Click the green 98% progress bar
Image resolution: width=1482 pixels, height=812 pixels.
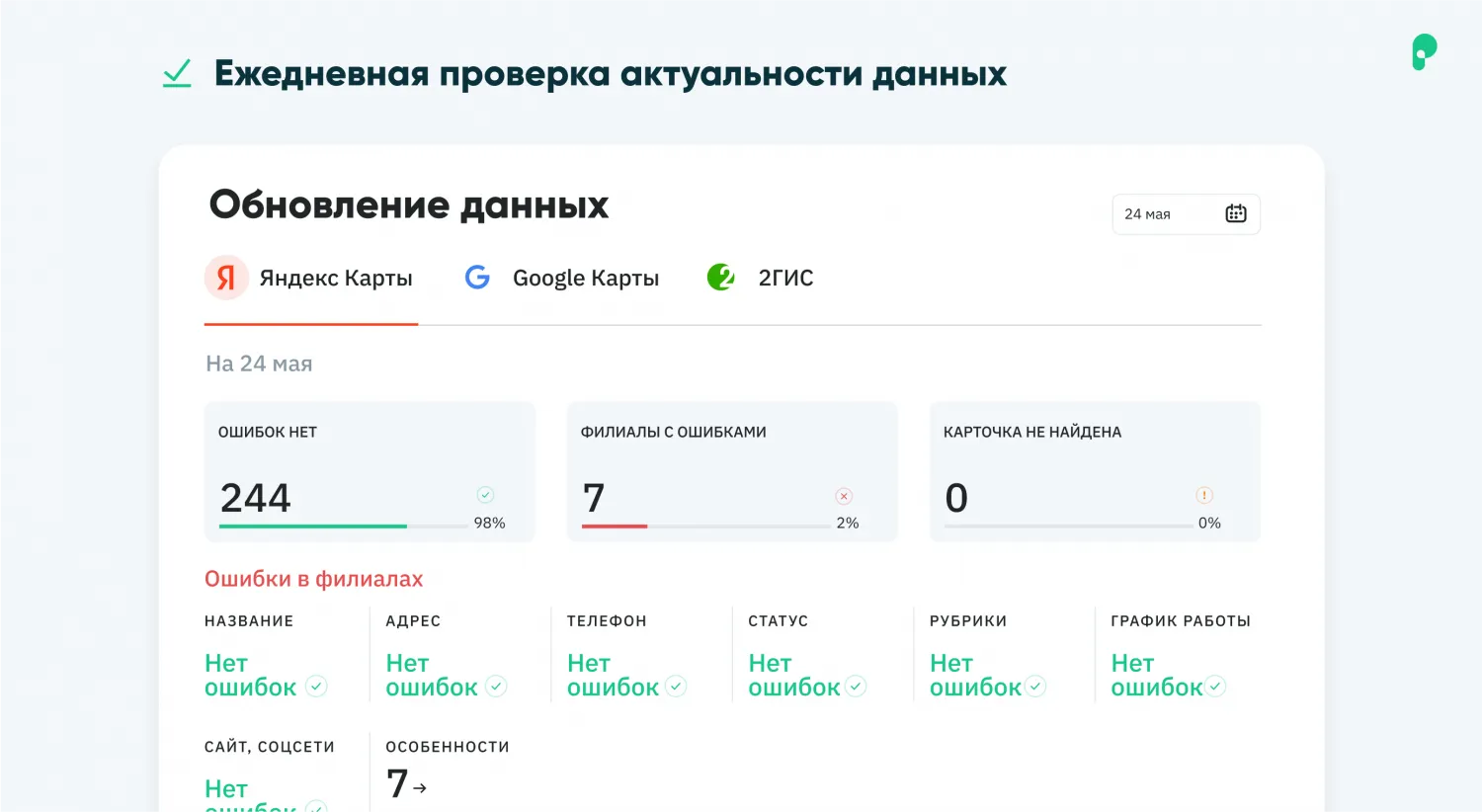tap(313, 527)
